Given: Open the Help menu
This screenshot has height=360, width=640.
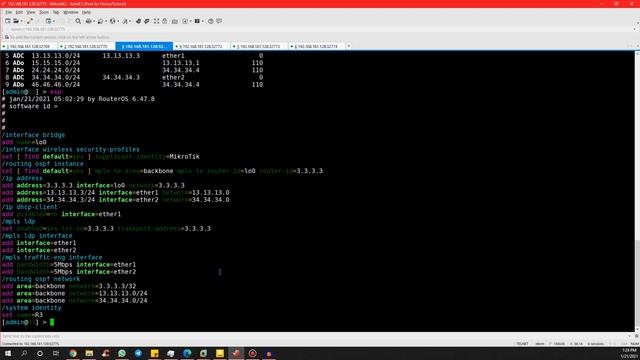Looking at the screenshot, I should [86, 12].
